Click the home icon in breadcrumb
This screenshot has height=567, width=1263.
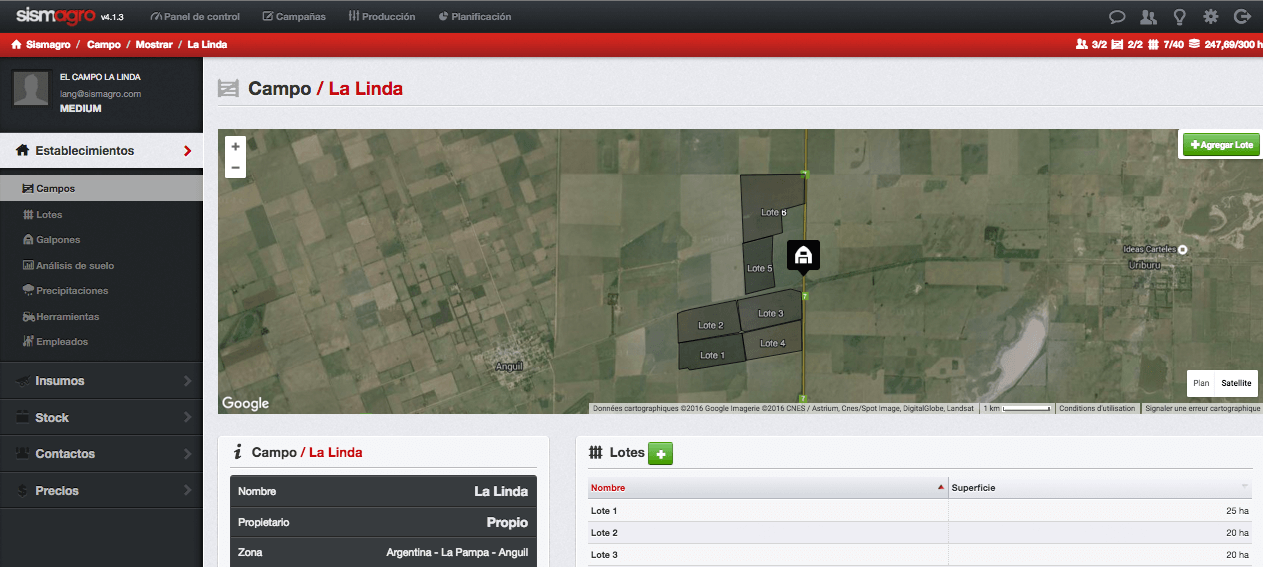click(16, 44)
